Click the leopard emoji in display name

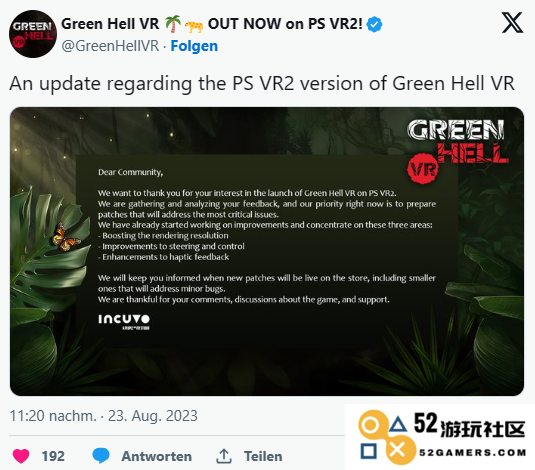194,25
